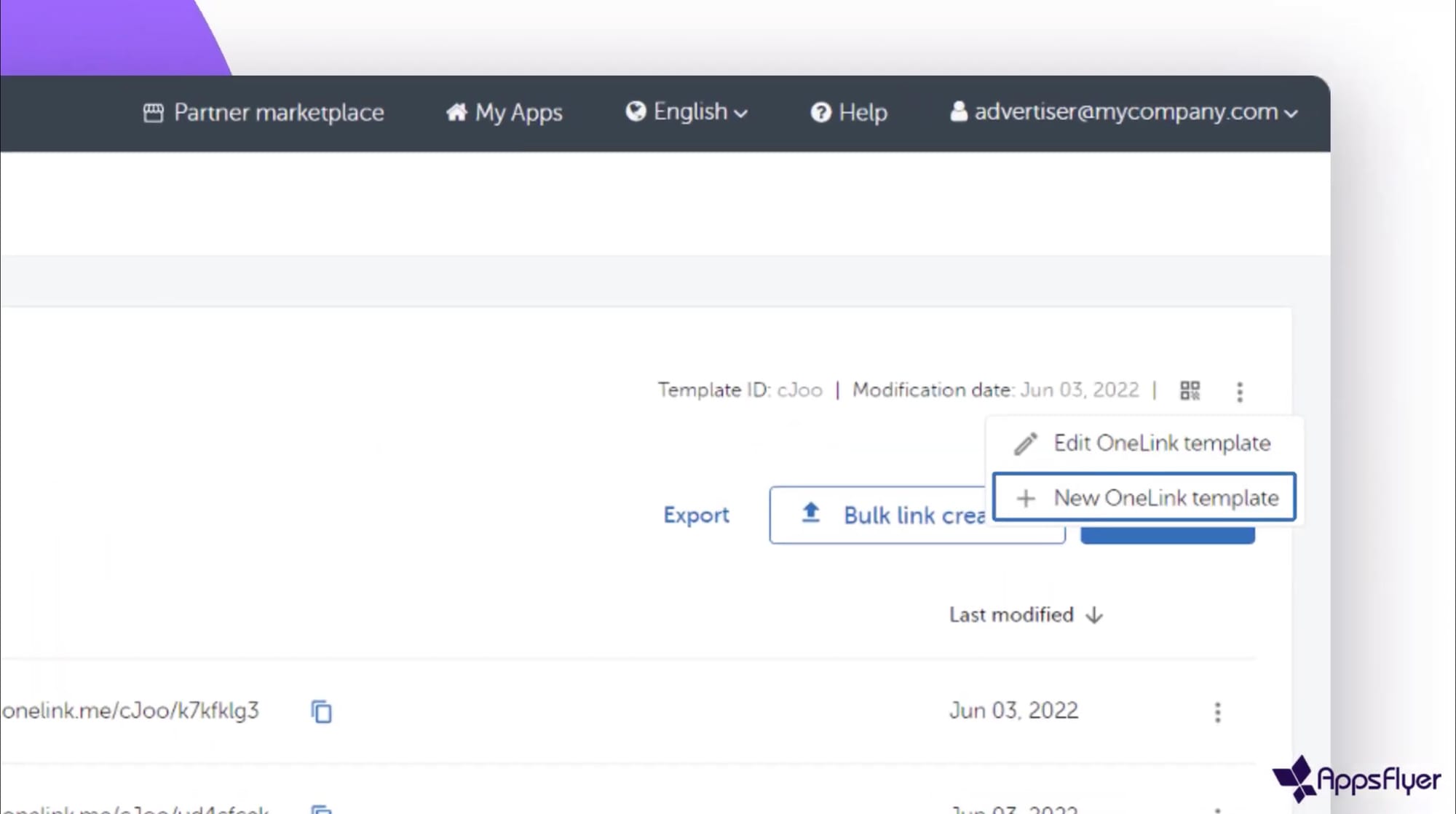Open three-dot menu for first link row
1456x814 pixels.
[x=1217, y=711]
